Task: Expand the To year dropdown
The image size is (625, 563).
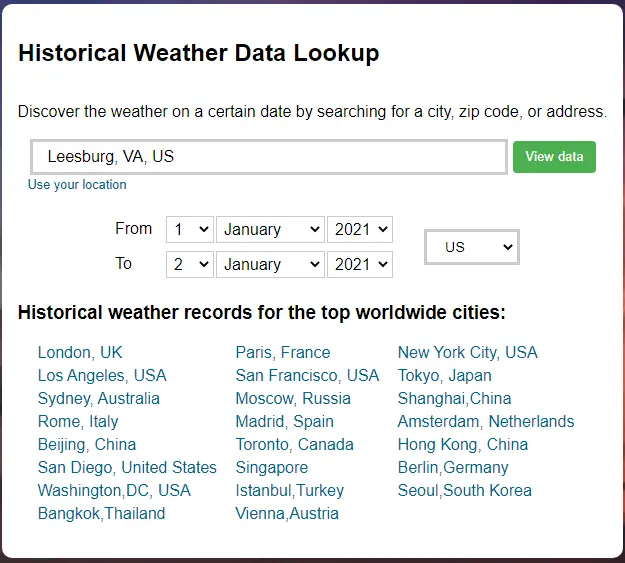Action: (359, 264)
